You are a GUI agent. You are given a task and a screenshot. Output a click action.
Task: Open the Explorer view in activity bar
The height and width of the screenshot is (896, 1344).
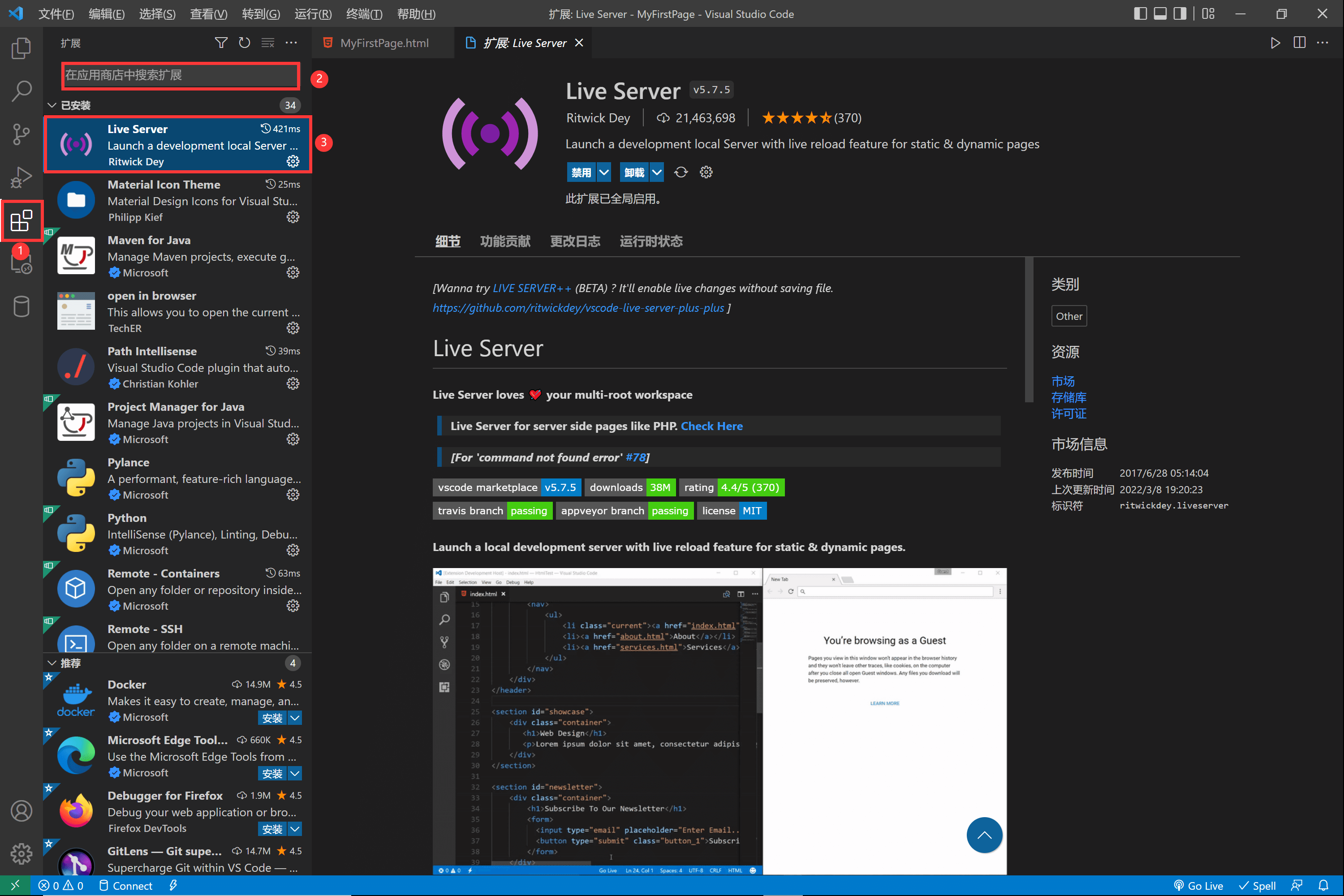pyautogui.click(x=21, y=48)
